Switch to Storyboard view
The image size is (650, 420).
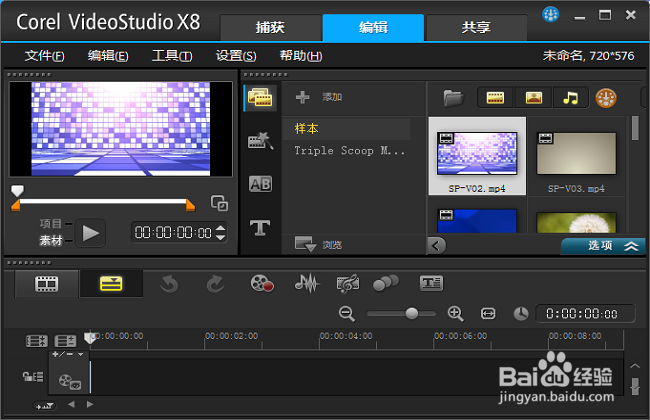[x=46, y=284]
